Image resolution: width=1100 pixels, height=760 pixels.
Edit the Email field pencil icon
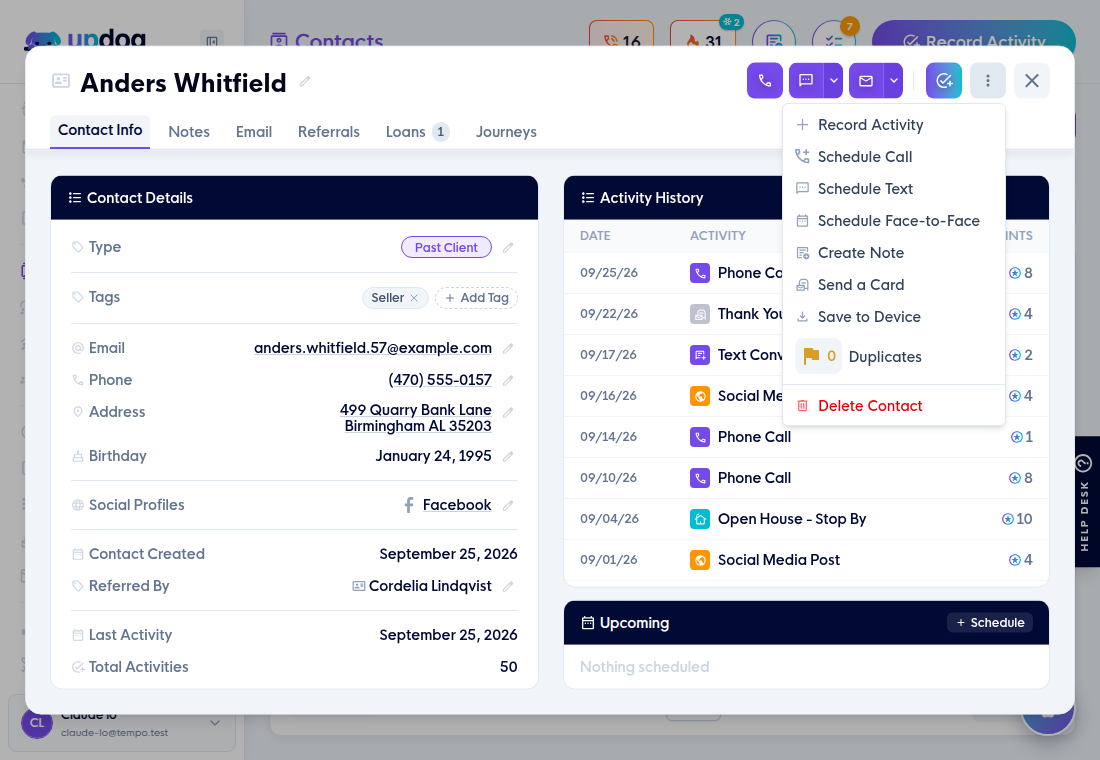pos(508,348)
